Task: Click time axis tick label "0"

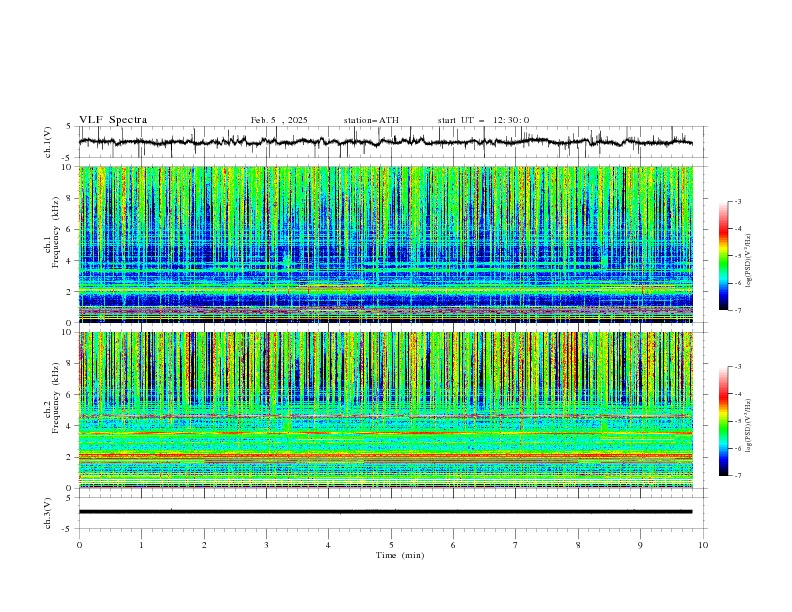Action: point(79,545)
